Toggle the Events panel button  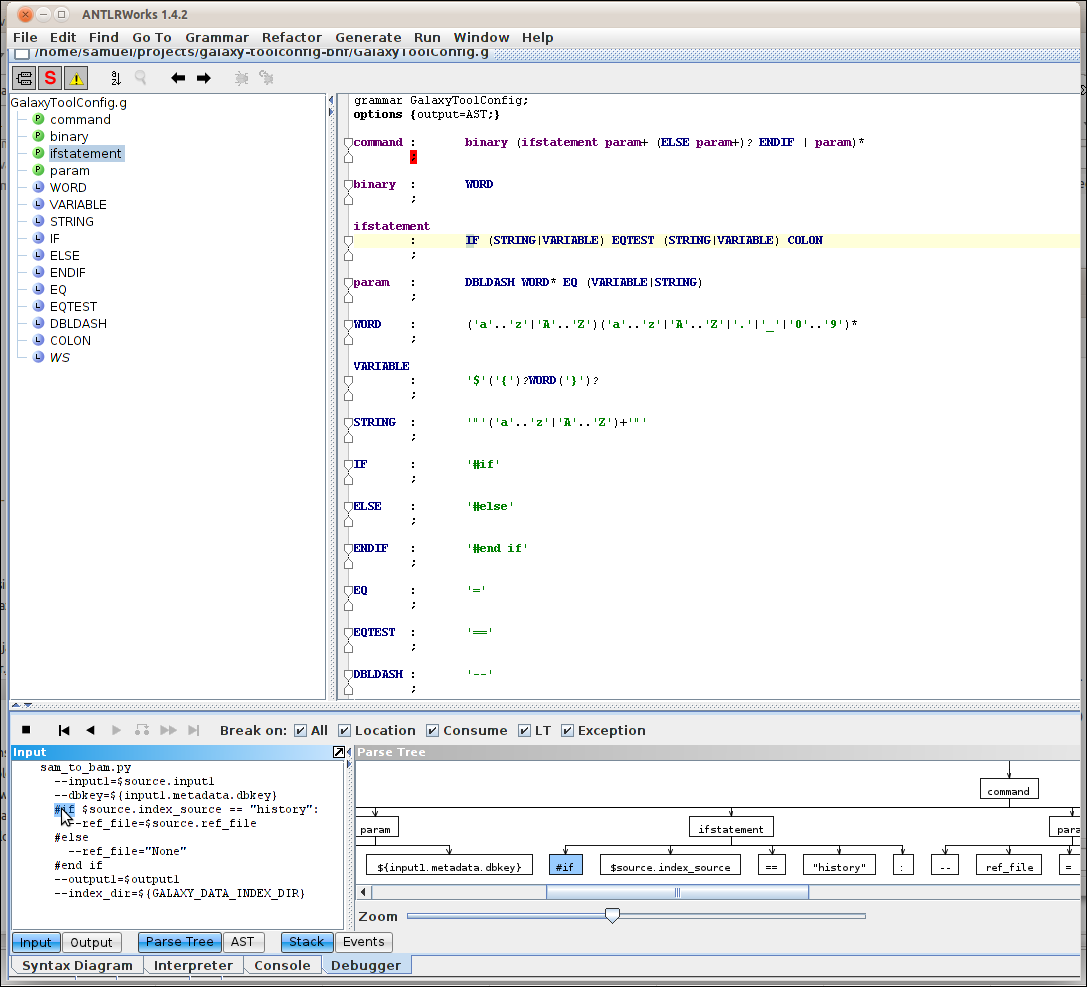coord(364,942)
